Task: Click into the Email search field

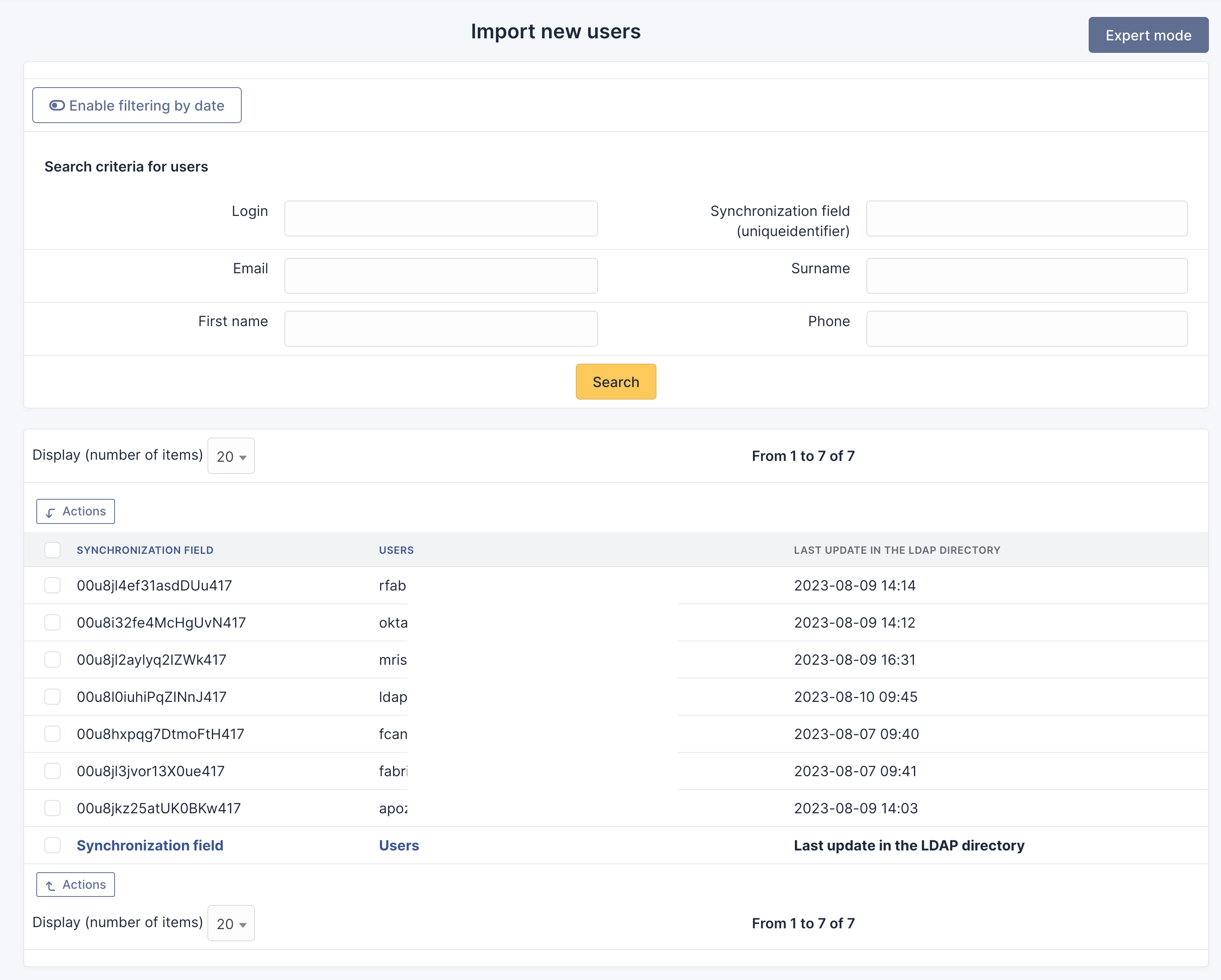Action: click(441, 276)
